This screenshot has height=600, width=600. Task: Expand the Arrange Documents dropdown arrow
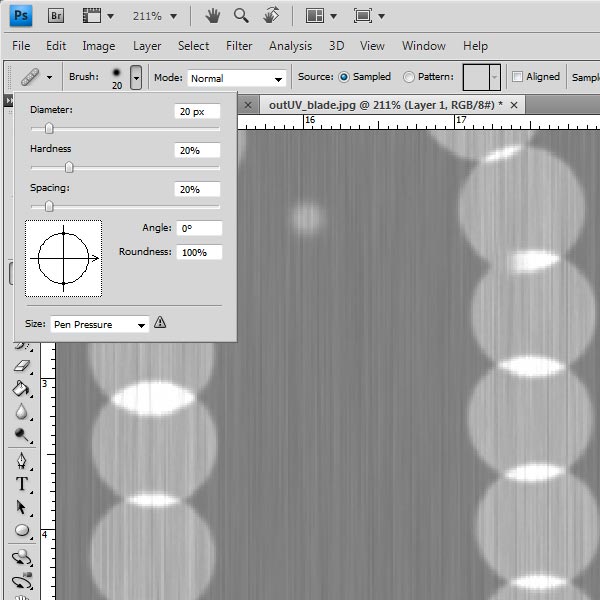pos(333,16)
